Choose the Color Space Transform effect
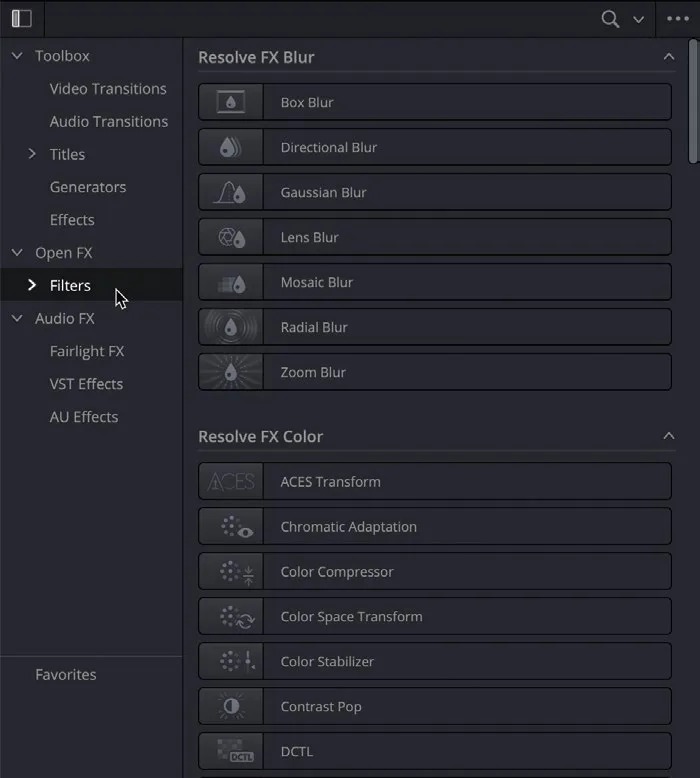700x778 pixels. tap(435, 616)
